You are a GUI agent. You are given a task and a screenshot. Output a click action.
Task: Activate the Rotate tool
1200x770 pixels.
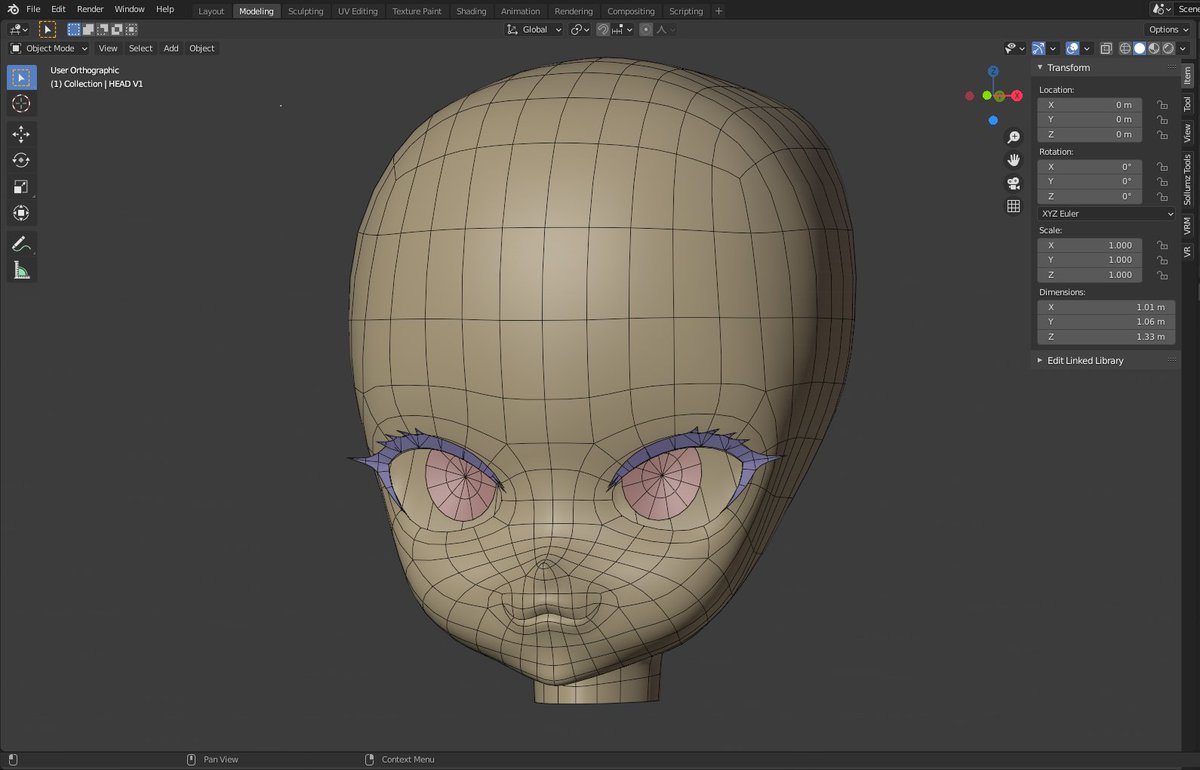click(x=21, y=160)
